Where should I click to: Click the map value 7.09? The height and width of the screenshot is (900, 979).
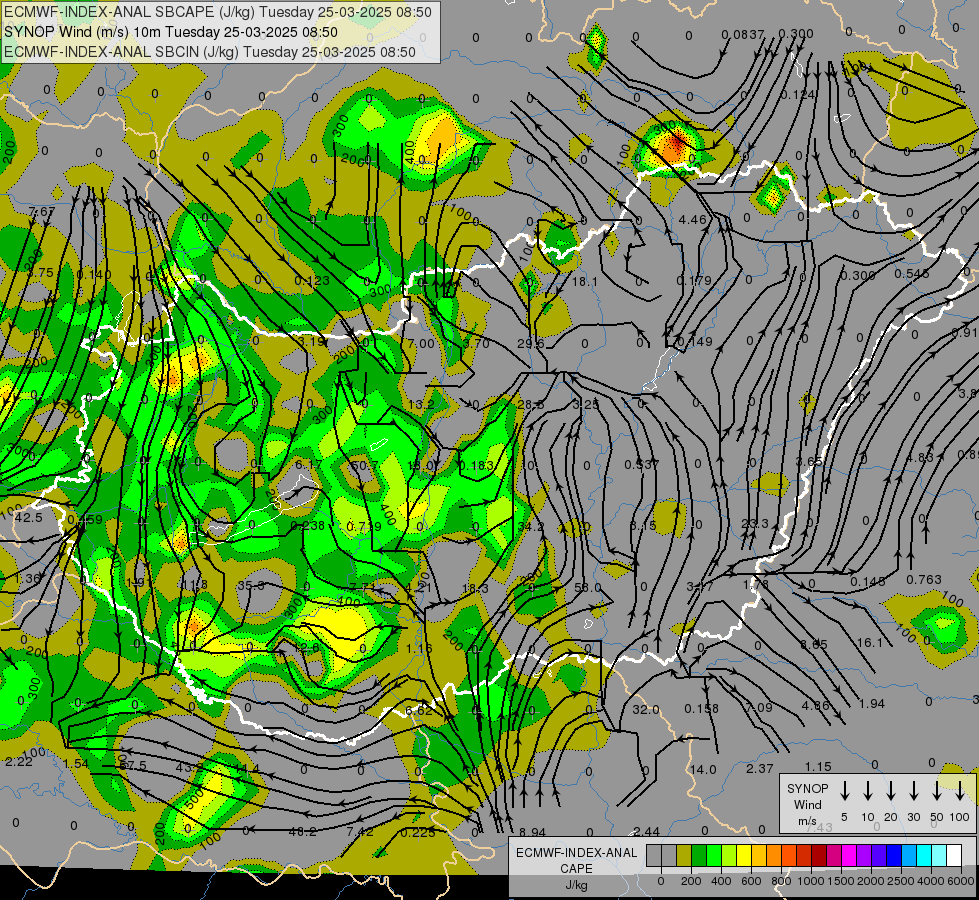pos(759,708)
